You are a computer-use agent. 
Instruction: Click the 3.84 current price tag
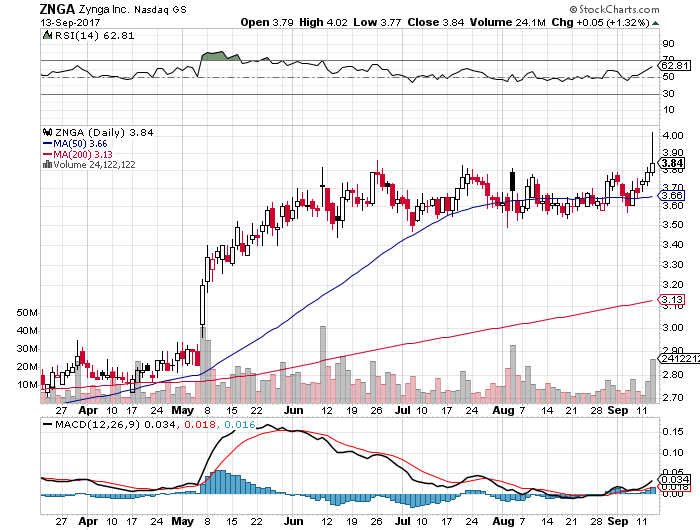coord(672,163)
